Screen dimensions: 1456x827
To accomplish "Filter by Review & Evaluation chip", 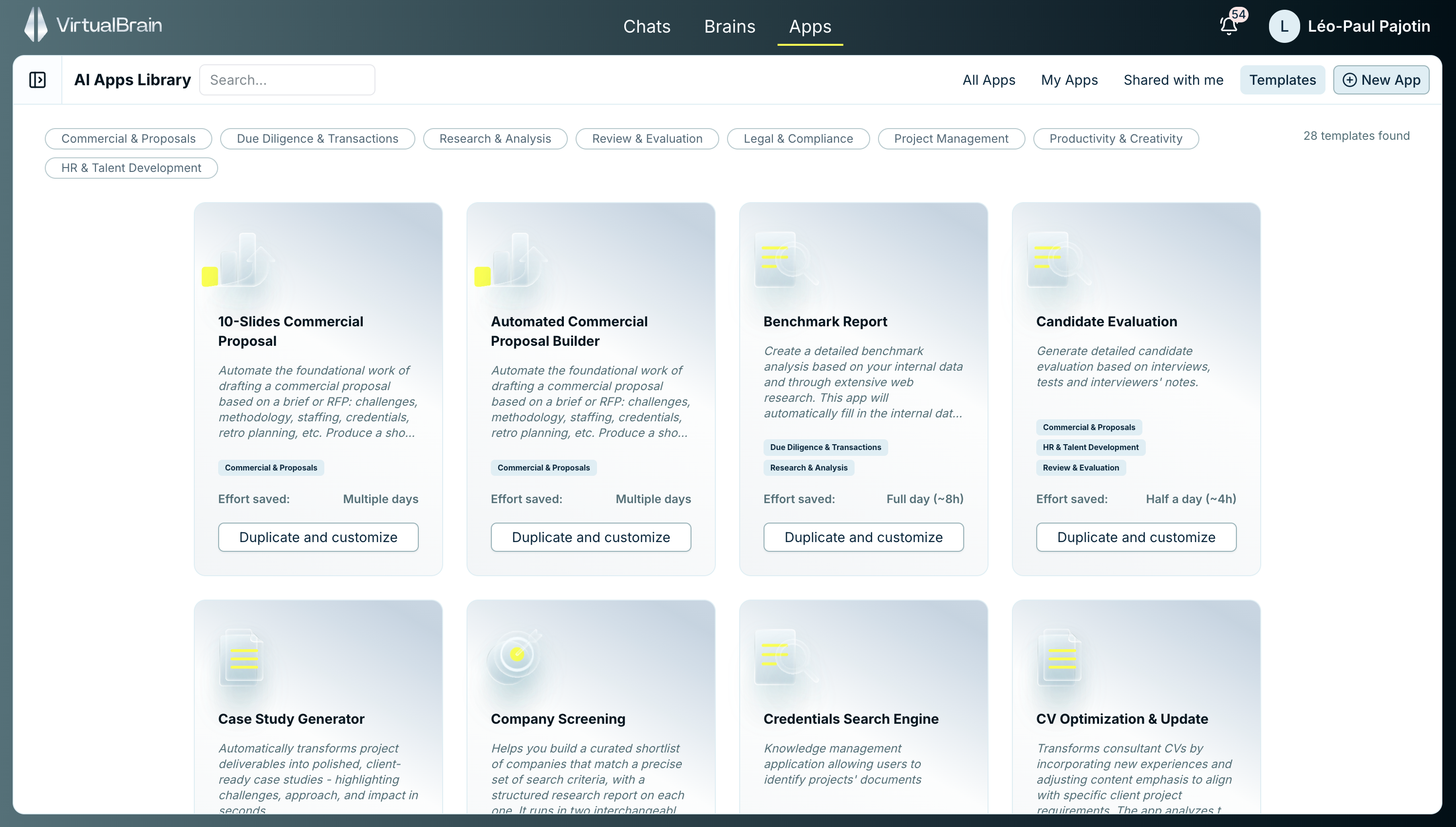I will click(647, 139).
